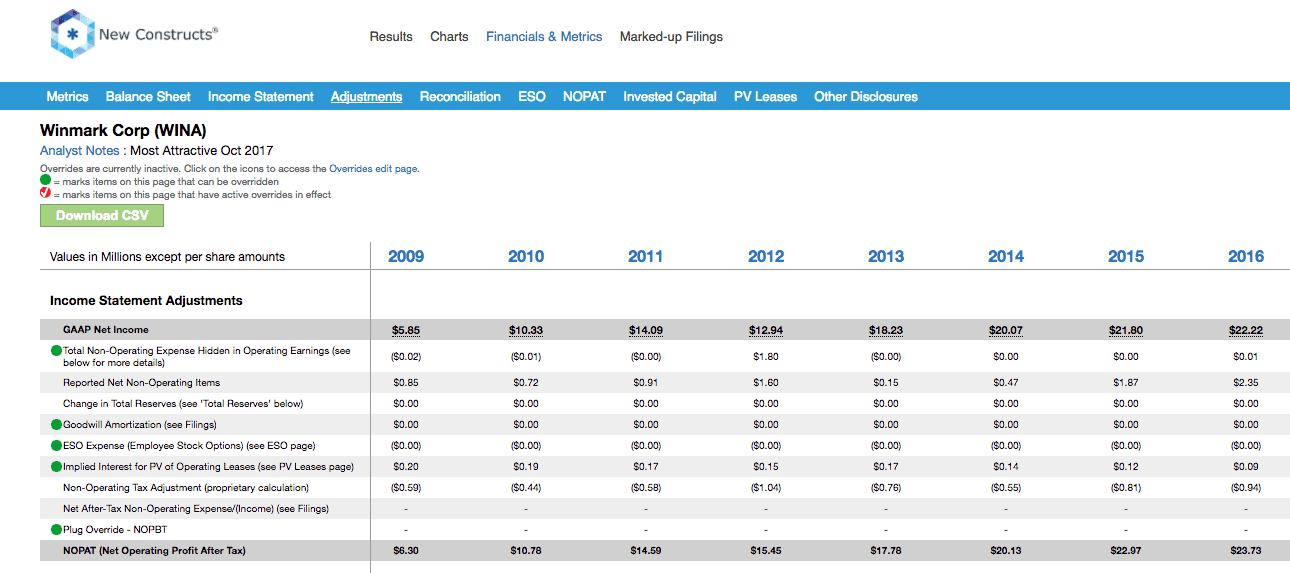The image size is (1290, 573).
Task: Click the New Constructs hexagon logo
Action: (72, 35)
